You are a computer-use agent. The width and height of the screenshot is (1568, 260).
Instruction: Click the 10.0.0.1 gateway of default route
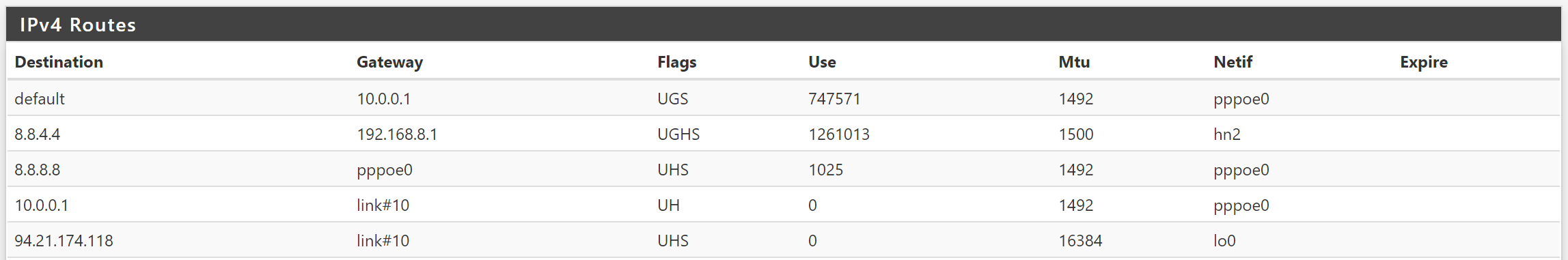pyautogui.click(x=383, y=99)
